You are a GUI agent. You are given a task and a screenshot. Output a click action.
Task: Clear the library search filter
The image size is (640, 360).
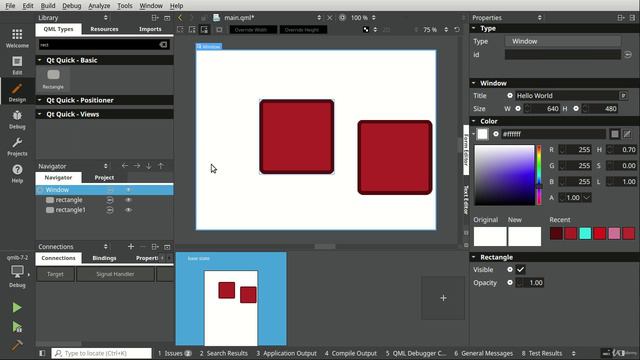point(163,44)
